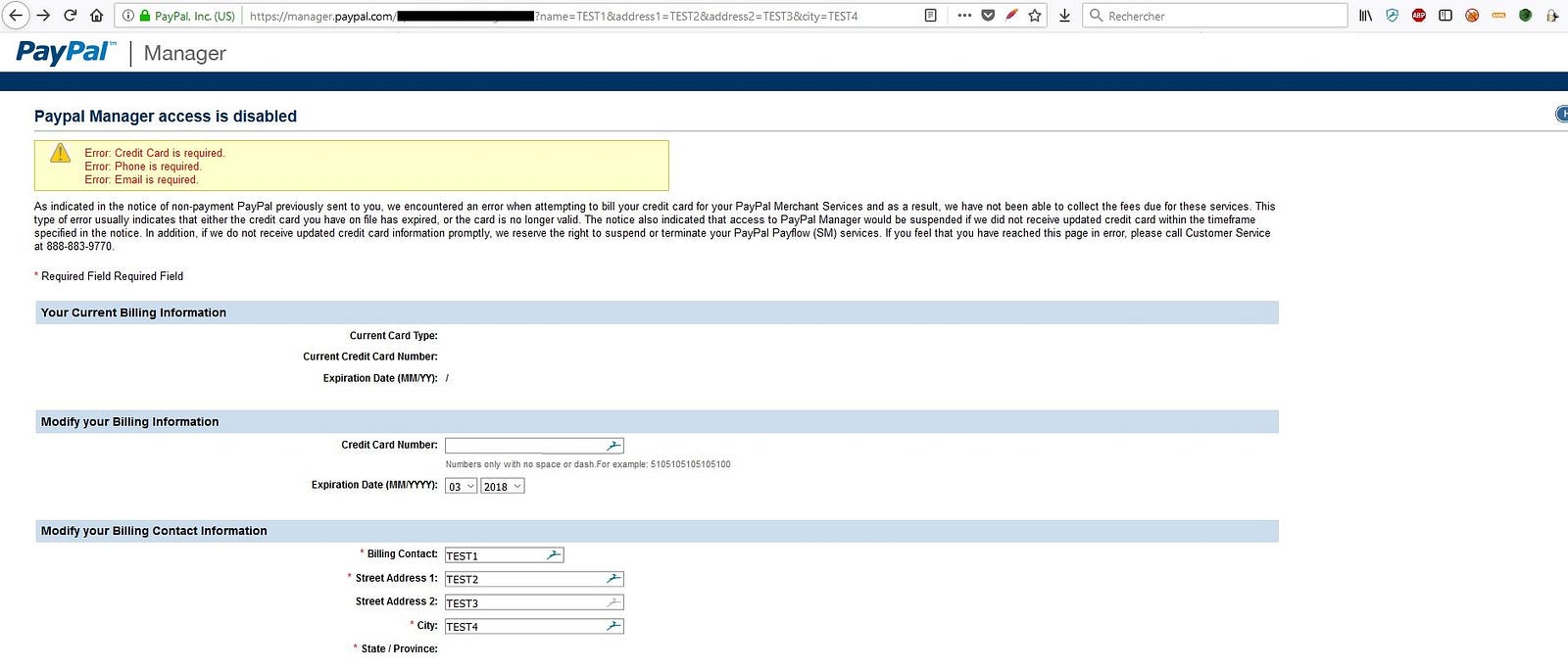Click the Manager header text

click(184, 53)
